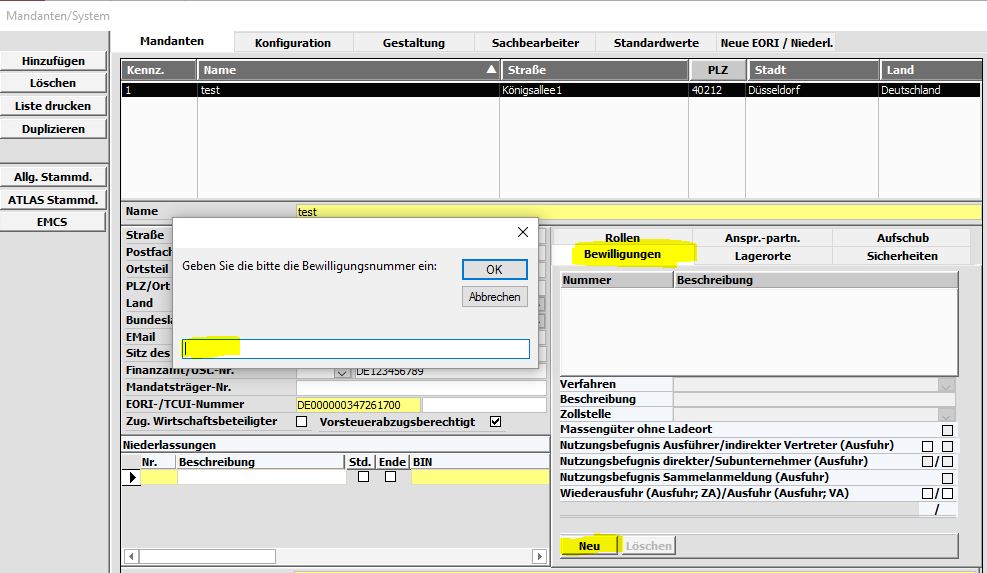
Task: Open Allg. Stammd. section
Action: pyautogui.click(x=53, y=177)
